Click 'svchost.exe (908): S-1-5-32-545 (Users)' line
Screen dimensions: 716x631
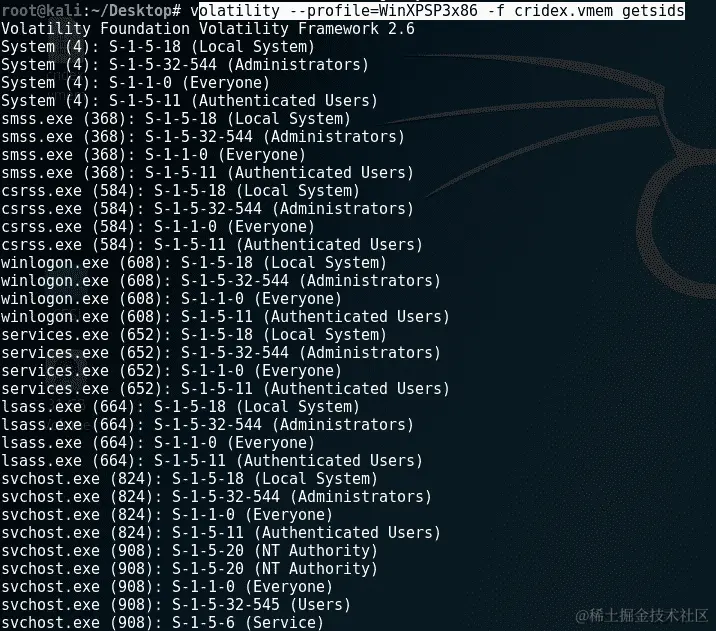pos(176,605)
